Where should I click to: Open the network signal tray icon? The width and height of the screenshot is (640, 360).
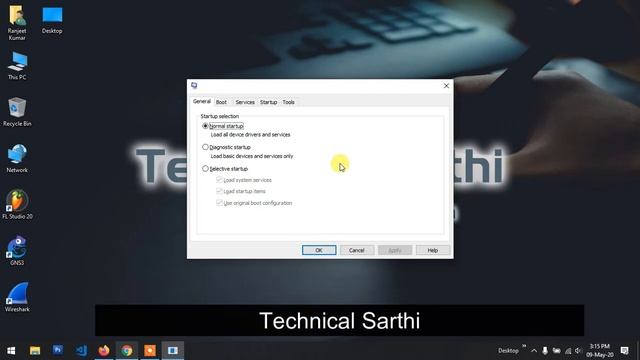[568, 351]
